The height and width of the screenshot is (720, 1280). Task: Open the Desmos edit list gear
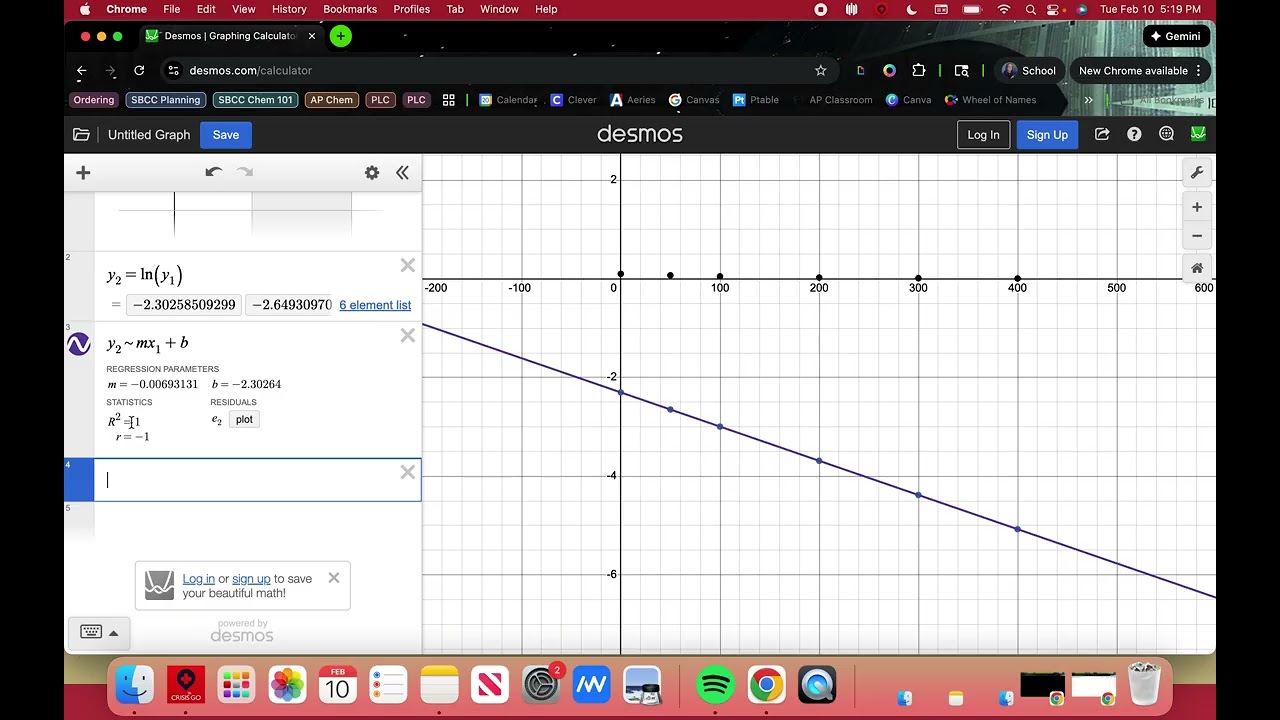point(372,173)
